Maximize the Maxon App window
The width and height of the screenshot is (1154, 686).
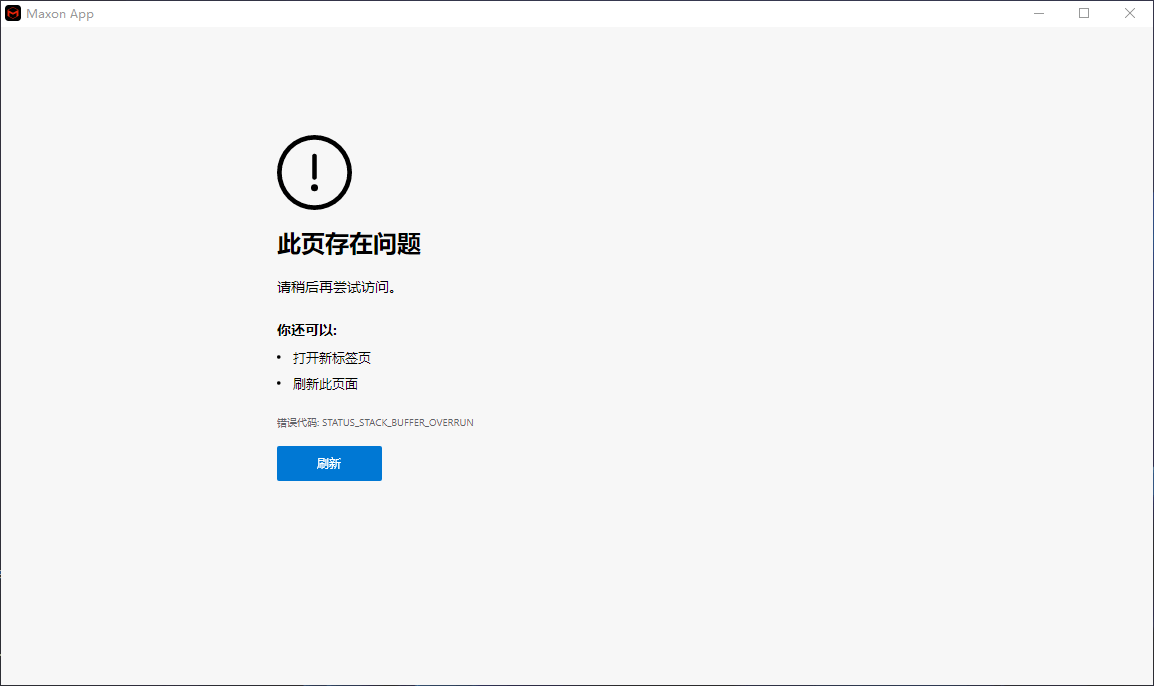click(1084, 13)
